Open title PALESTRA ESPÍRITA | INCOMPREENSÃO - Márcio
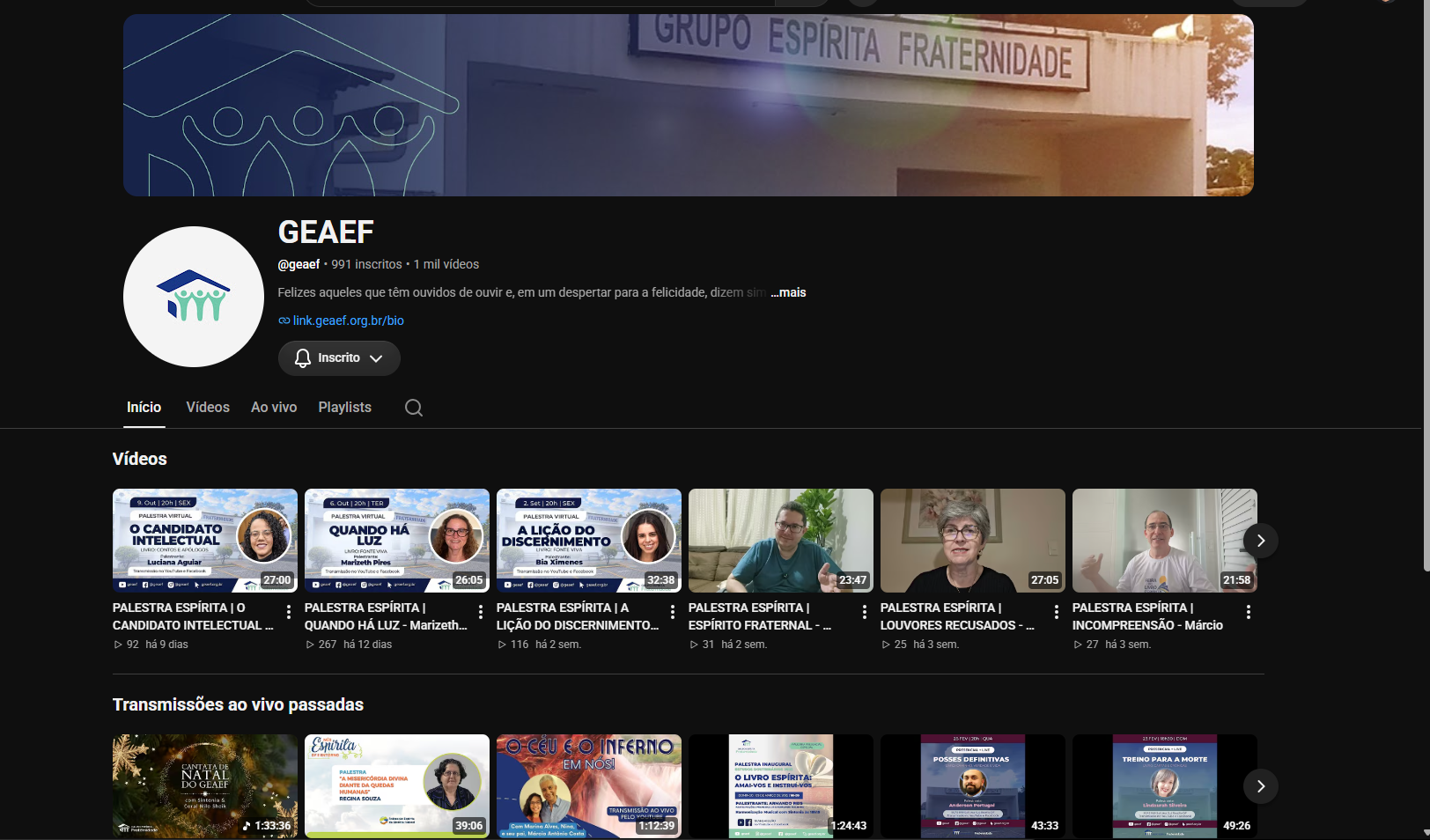1430x840 pixels. coord(1147,616)
